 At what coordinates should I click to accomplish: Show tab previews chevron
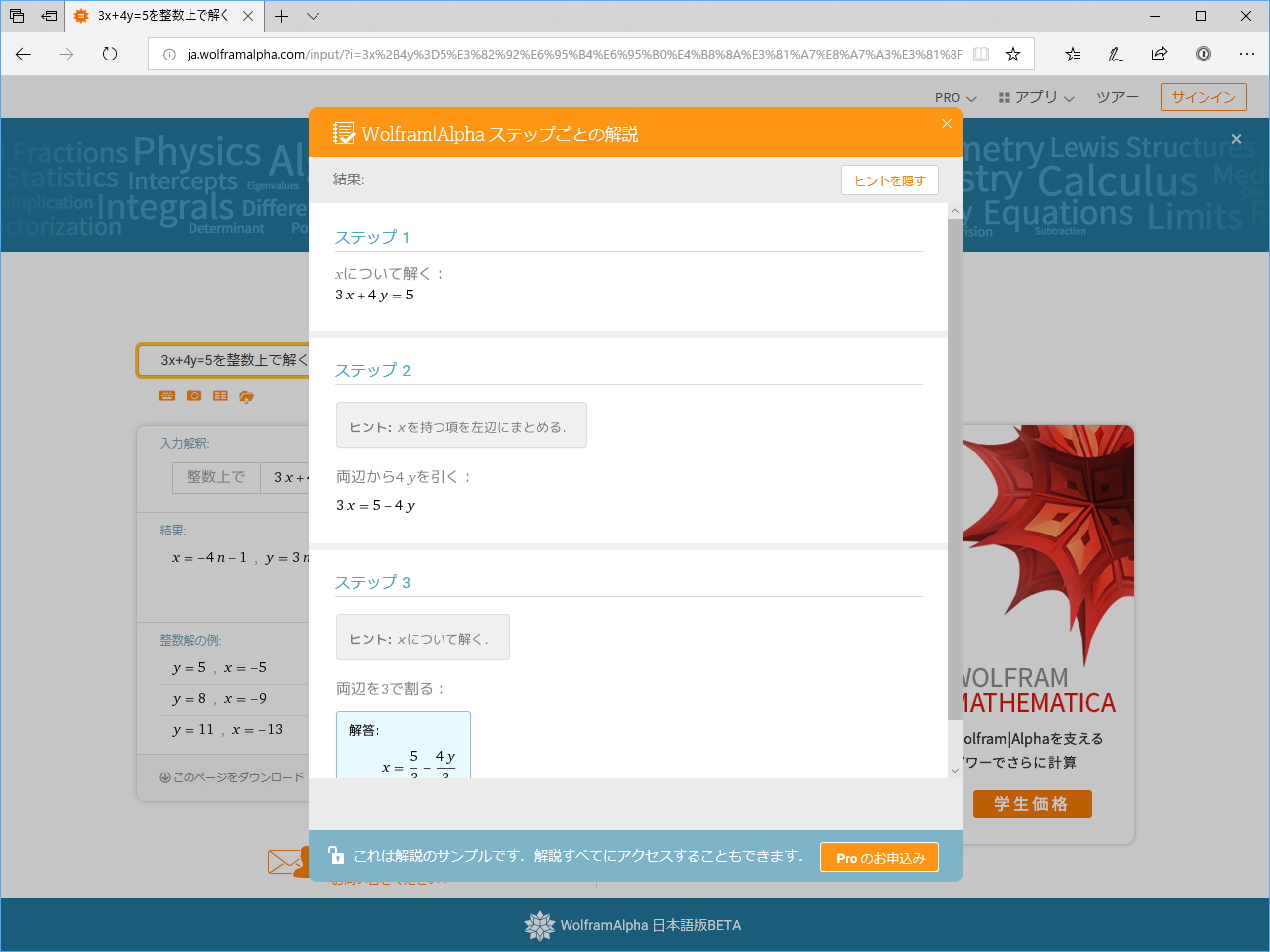click(x=314, y=16)
